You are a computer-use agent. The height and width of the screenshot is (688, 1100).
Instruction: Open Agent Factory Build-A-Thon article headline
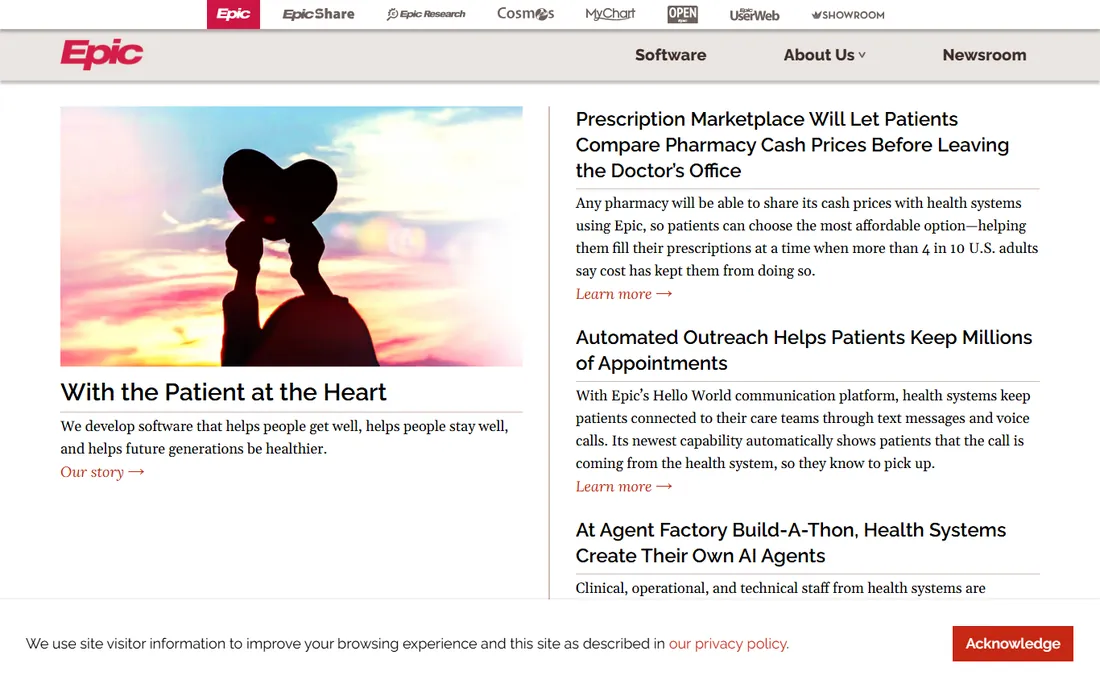point(791,543)
